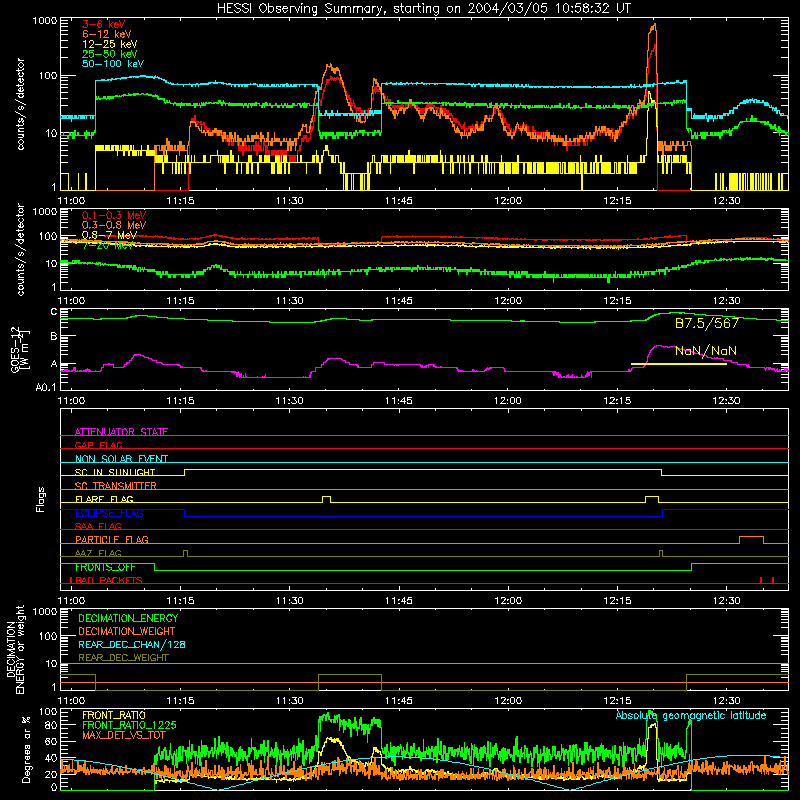Image resolution: width=800 pixels, height=800 pixels.
Task: Click the 12:30 time tick under the GOES panel
Action: [726, 401]
